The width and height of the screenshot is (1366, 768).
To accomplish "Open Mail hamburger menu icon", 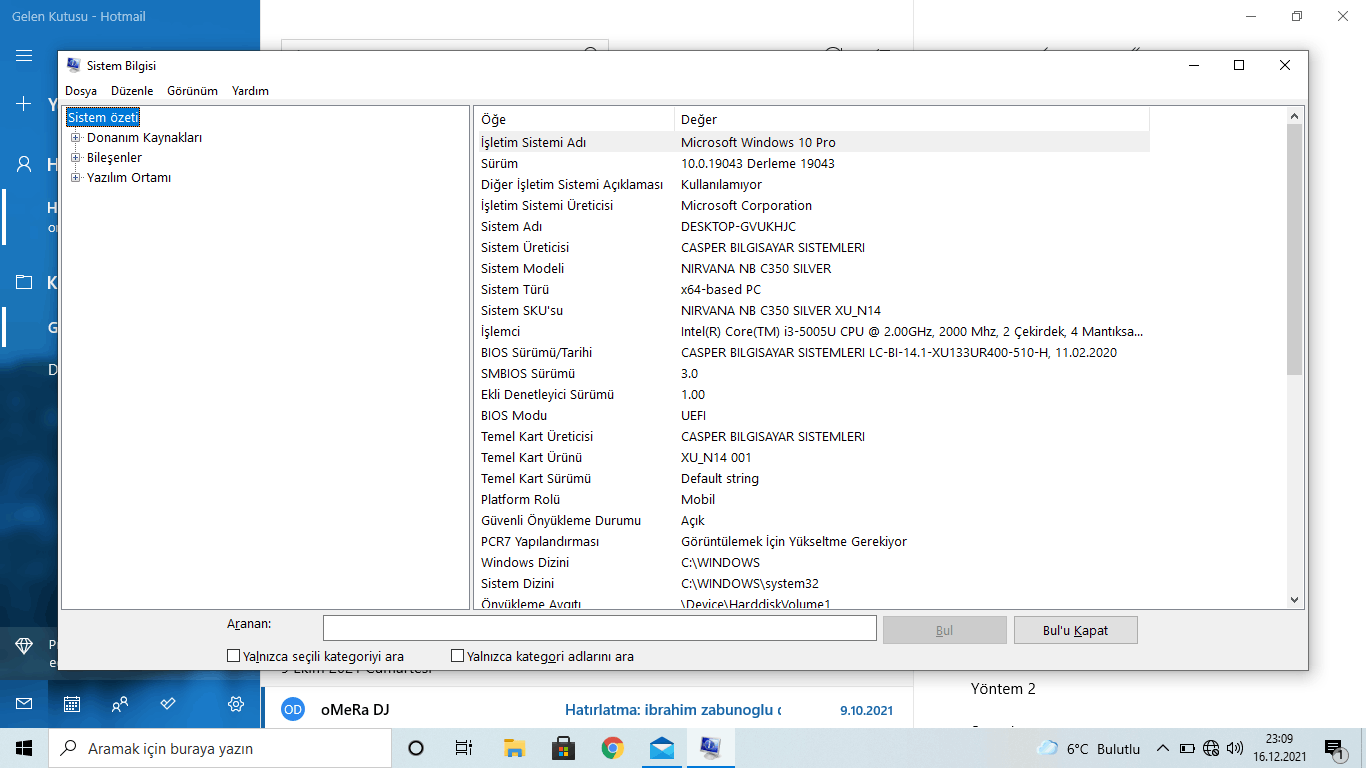I will click(x=24, y=56).
